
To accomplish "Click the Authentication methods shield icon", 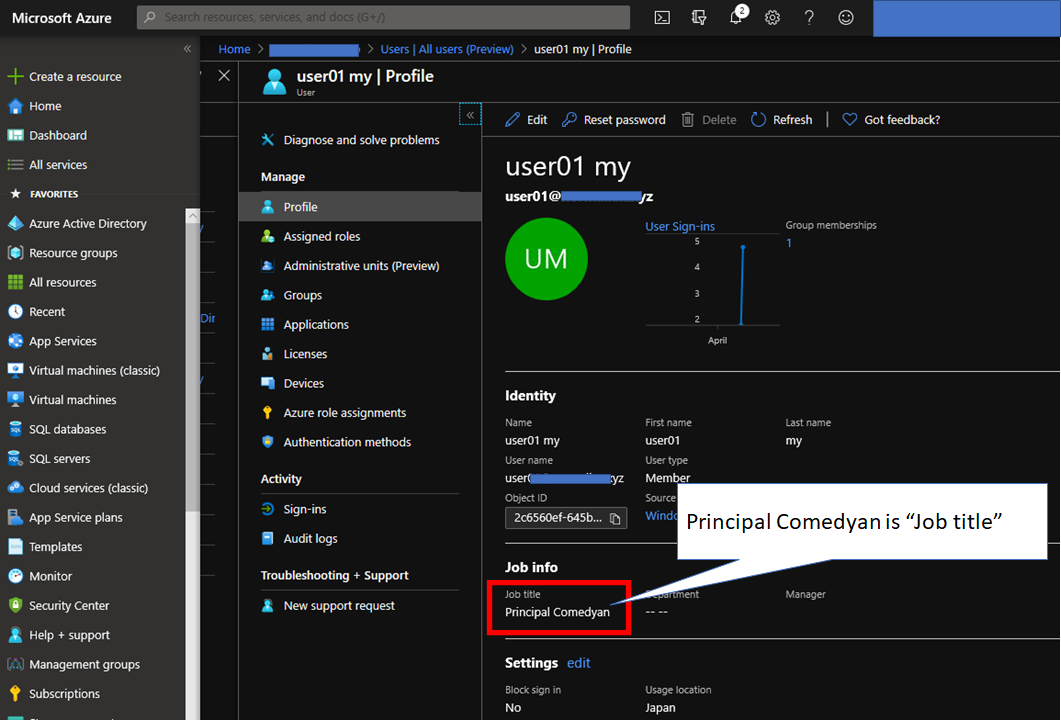I will [268, 442].
